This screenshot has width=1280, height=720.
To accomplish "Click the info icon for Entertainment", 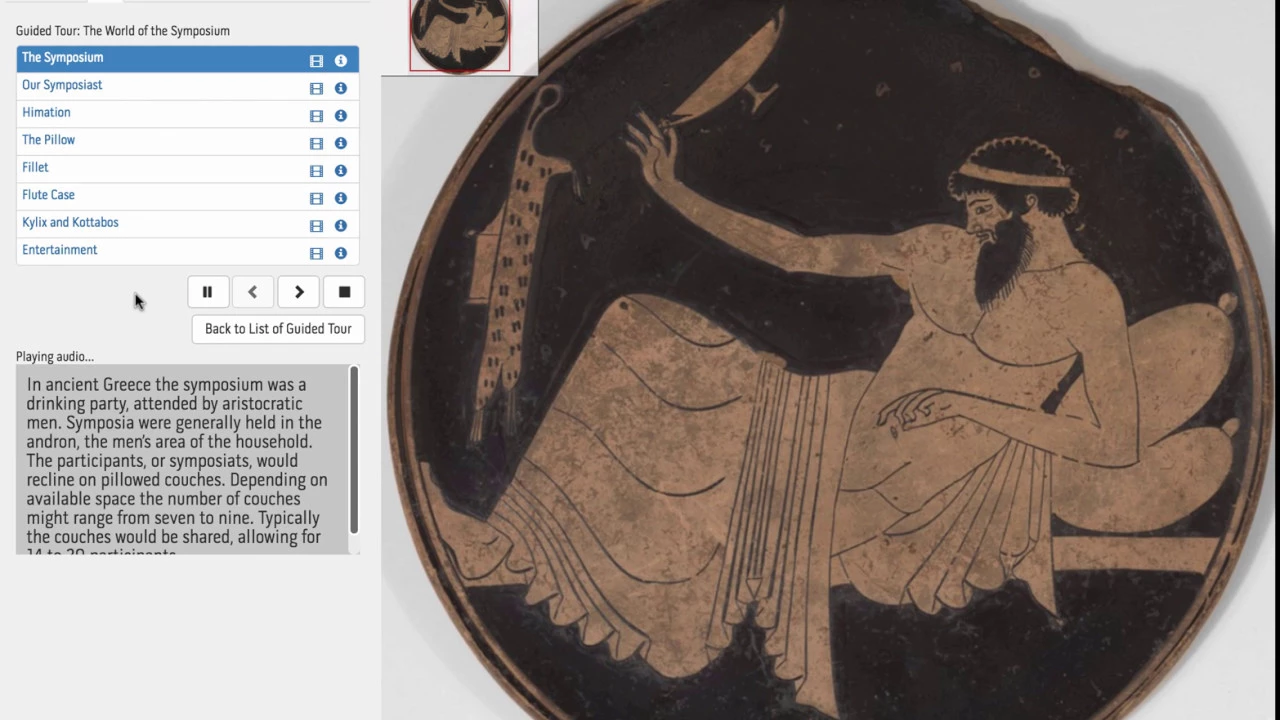I will [341, 253].
